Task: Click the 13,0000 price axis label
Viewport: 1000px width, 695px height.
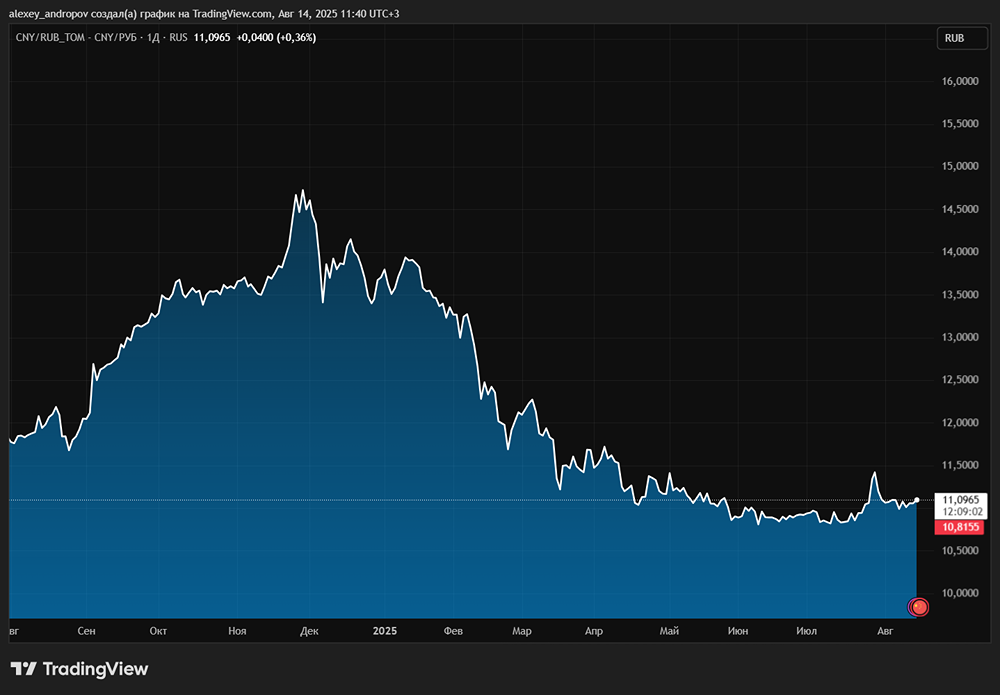Action: 960,337
